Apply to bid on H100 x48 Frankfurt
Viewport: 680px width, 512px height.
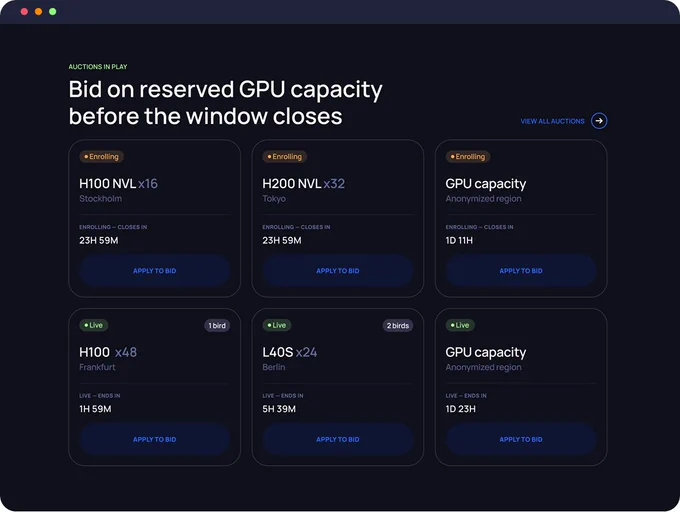154,439
